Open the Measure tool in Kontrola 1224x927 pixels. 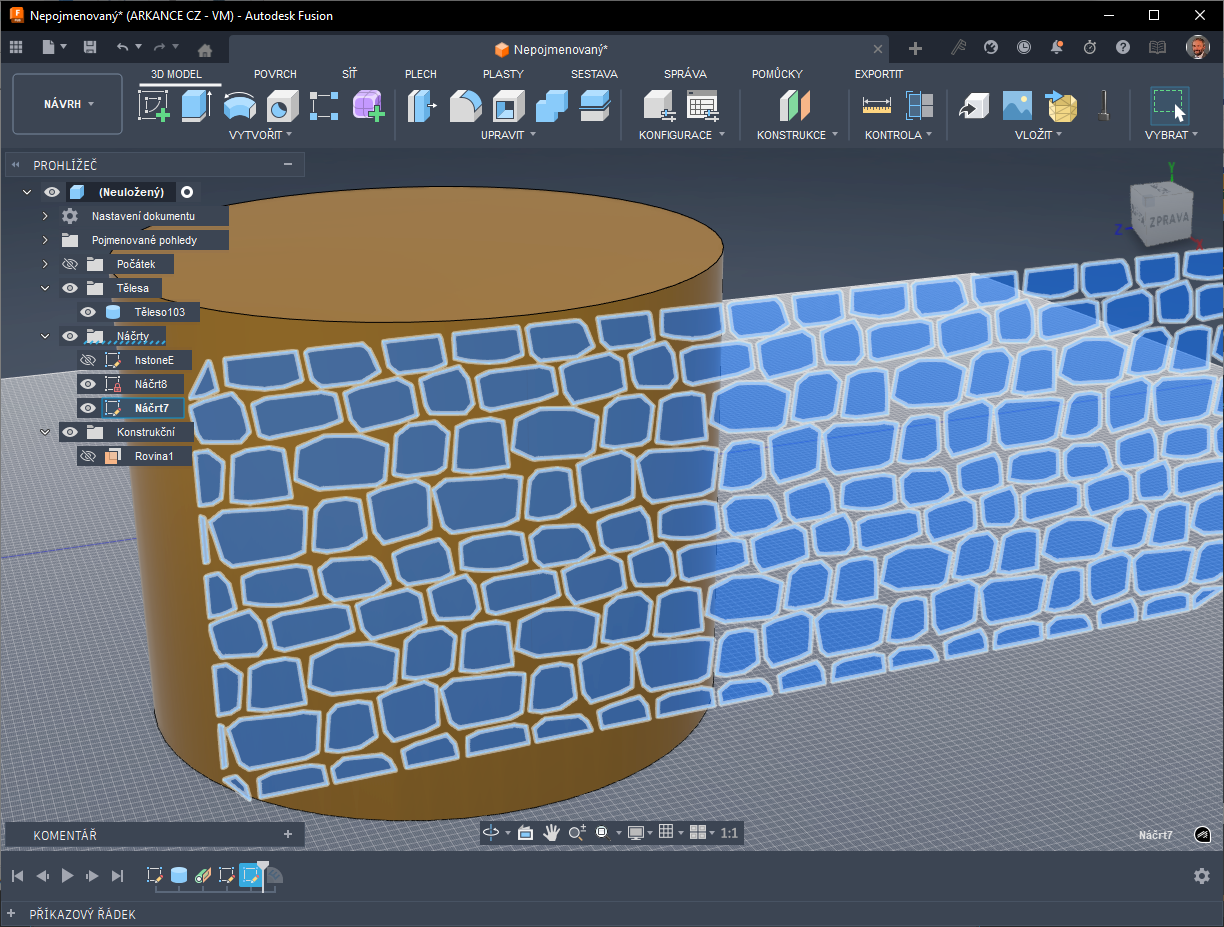tap(876, 105)
